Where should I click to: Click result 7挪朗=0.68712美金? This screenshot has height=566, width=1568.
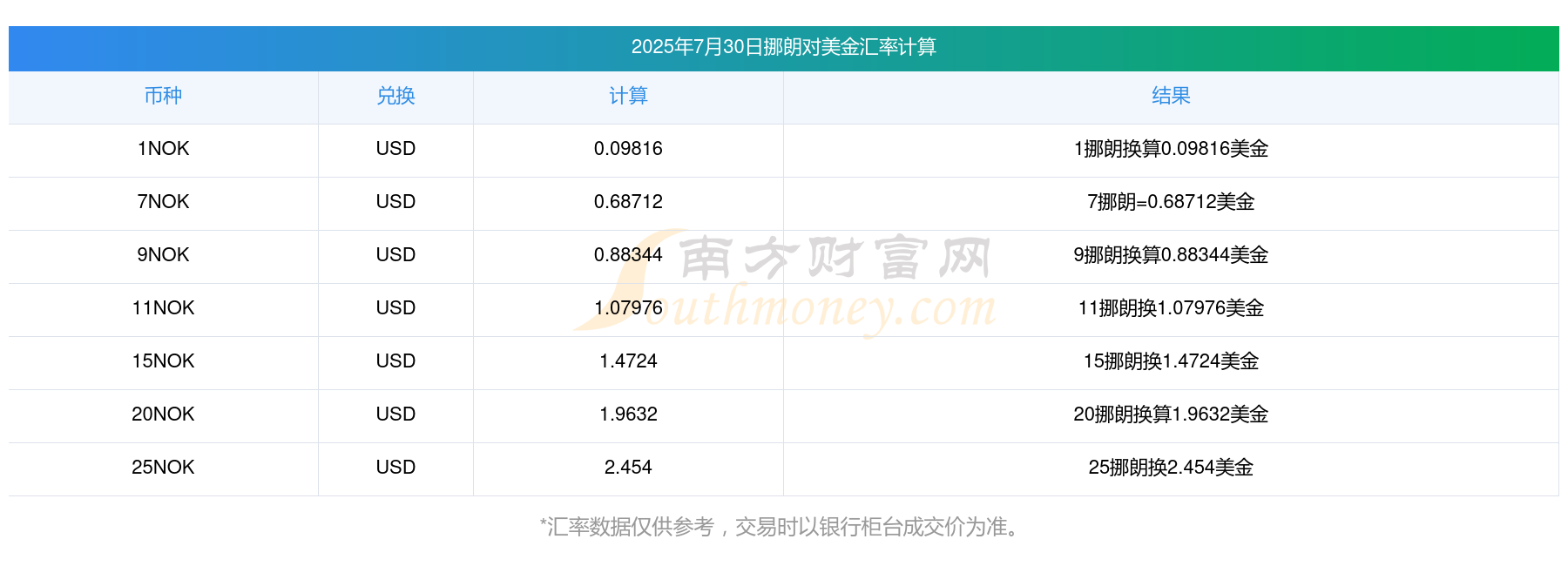(x=1171, y=202)
